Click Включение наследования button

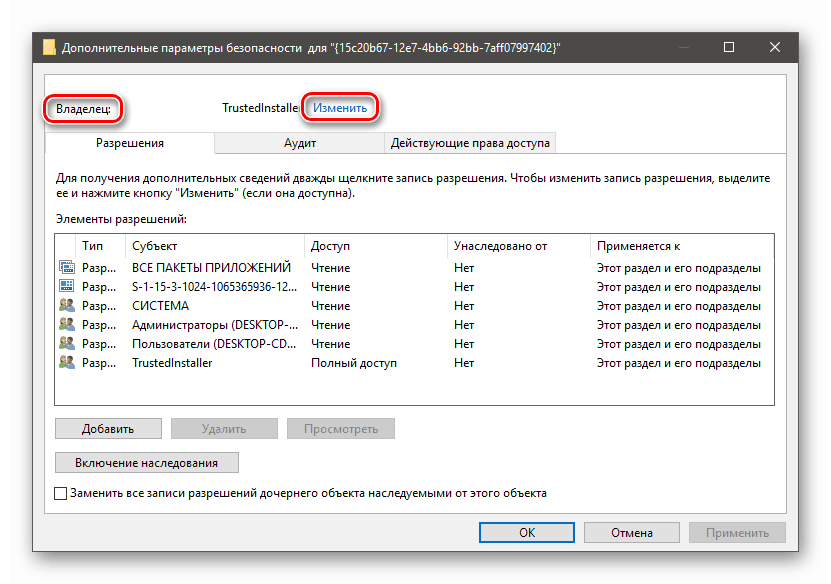click(x=147, y=463)
